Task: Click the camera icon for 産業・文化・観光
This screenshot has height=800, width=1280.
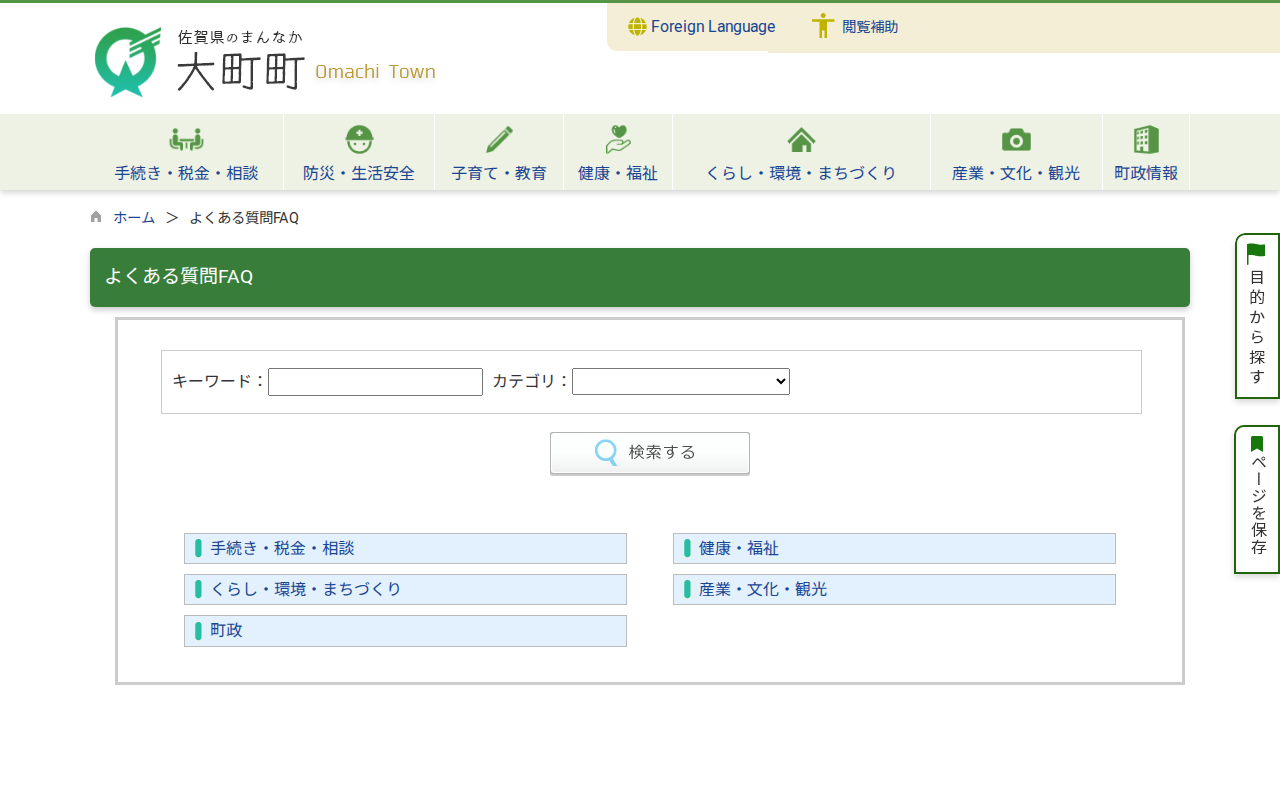Action: [1016, 140]
